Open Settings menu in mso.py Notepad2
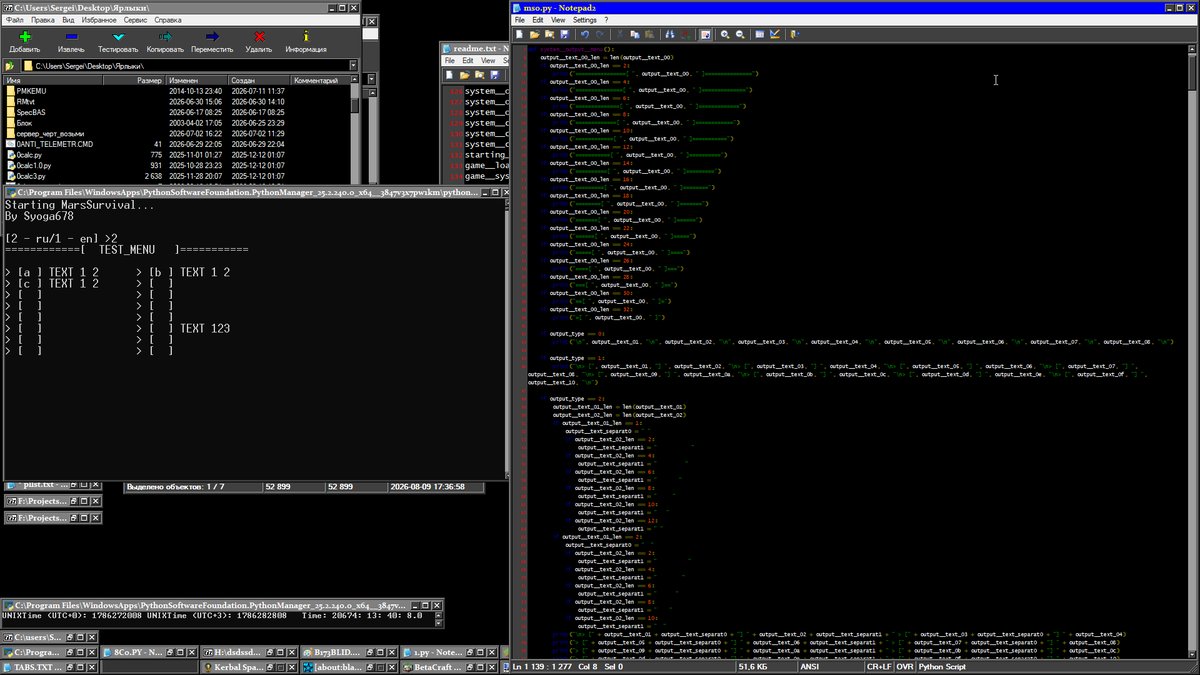This screenshot has height=675, width=1200. (585, 19)
